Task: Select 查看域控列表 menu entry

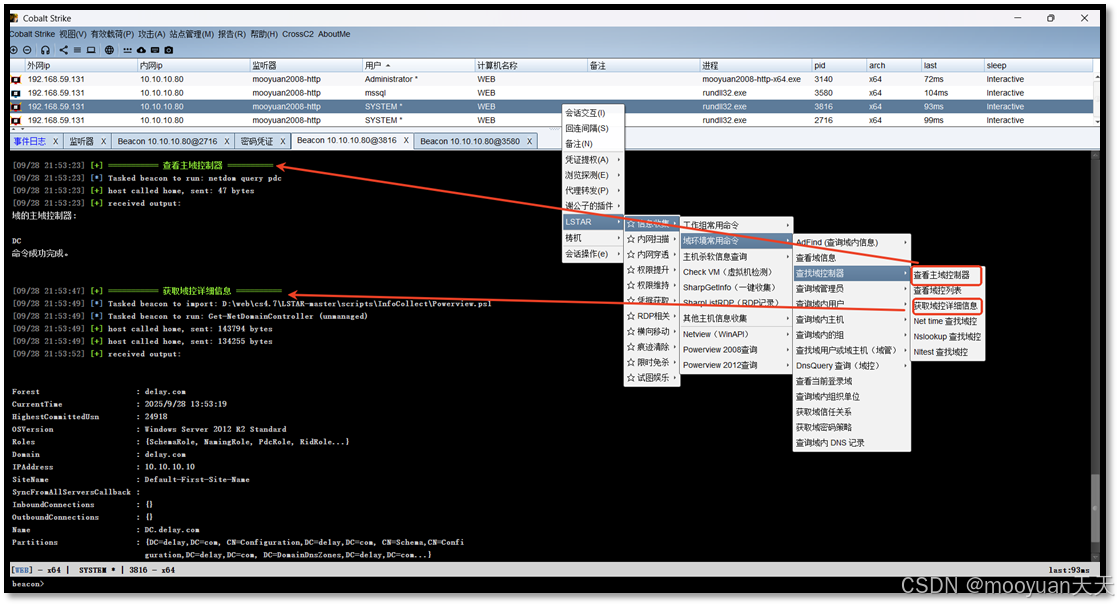Action: (948, 291)
